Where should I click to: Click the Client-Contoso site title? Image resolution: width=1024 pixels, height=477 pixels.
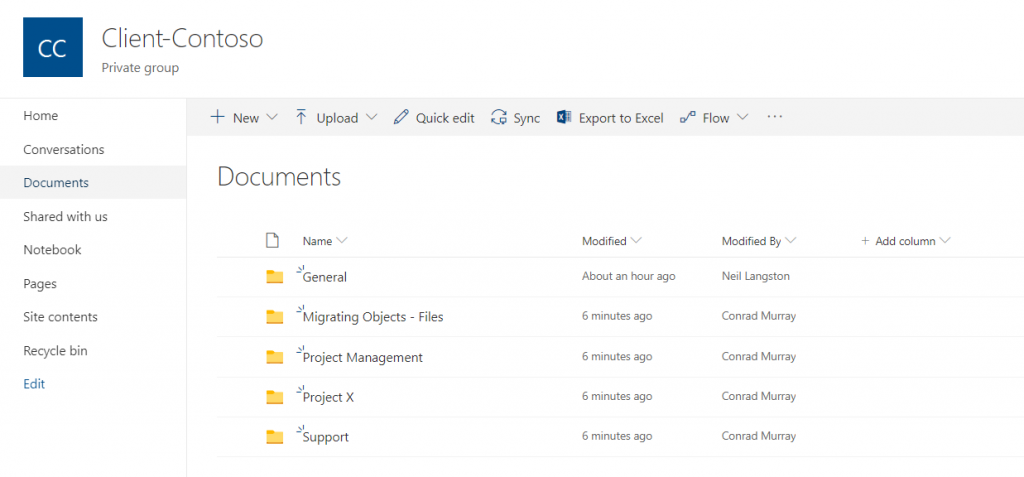point(182,39)
